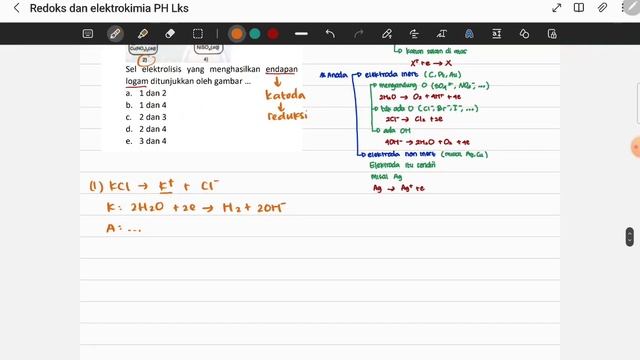Go back with the back arrow

coord(17,8)
